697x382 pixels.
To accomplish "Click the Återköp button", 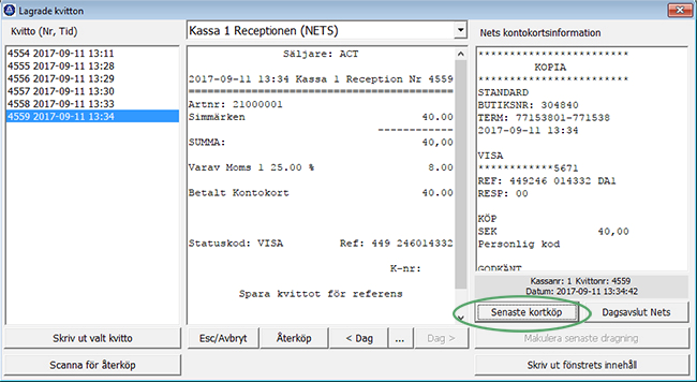I will (294, 338).
